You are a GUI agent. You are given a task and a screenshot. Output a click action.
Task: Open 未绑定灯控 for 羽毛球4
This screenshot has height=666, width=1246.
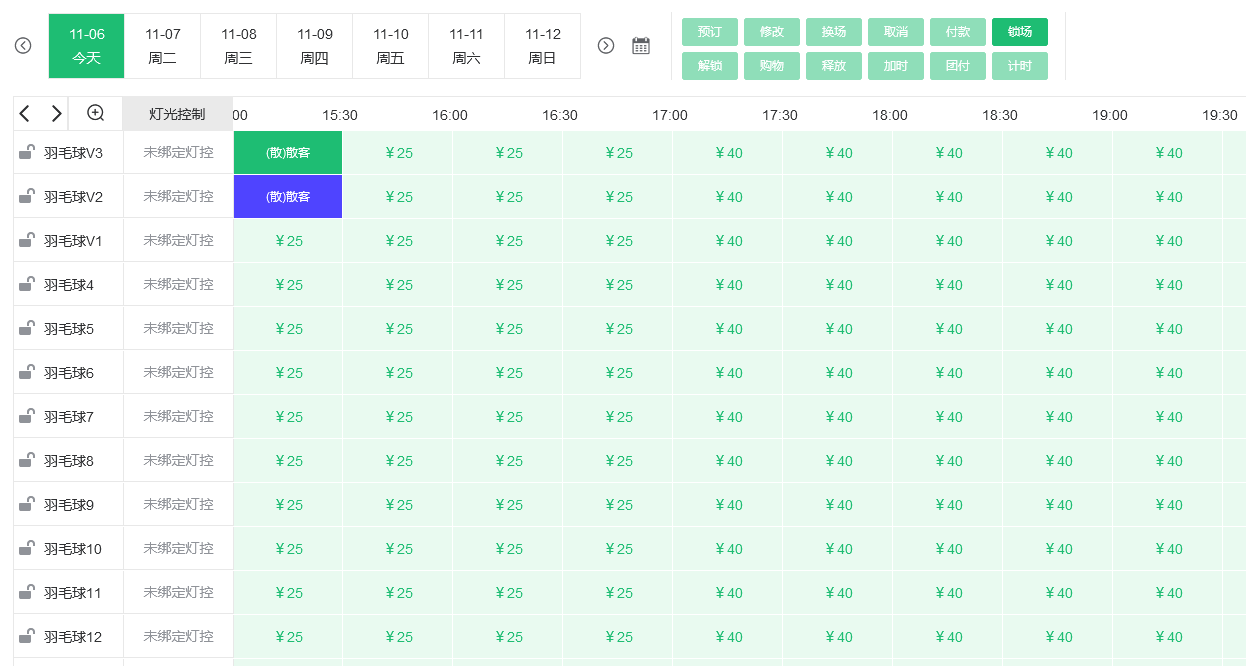[178, 285]
